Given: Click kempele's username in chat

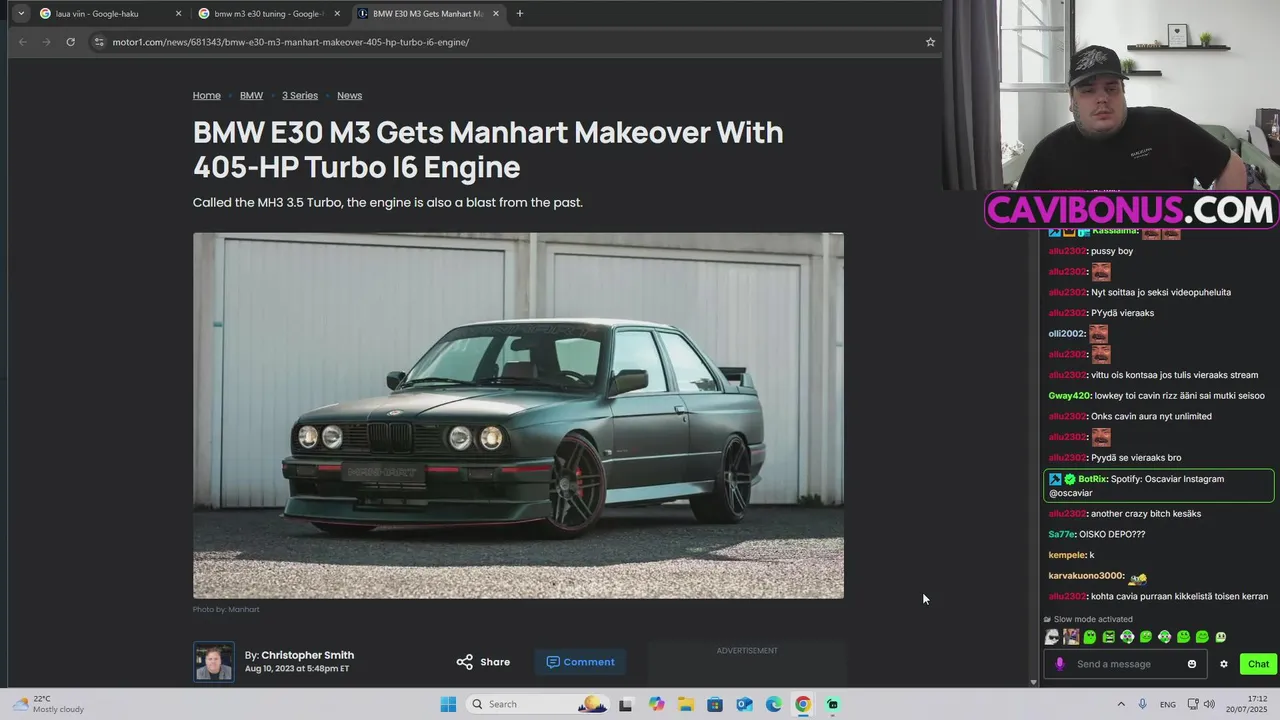Looking at the screenshot, I should [1067, 555].
